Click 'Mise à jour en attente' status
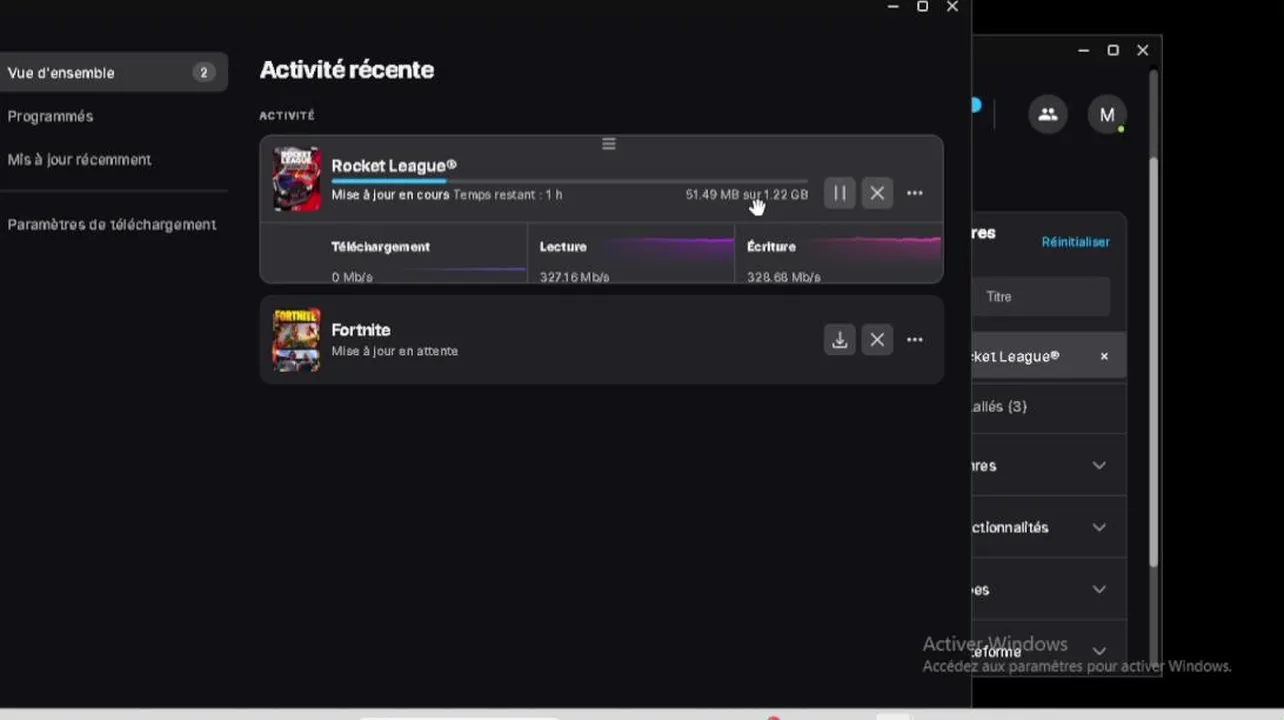Viewport: 1284px width, 720px height. [394, 351]
